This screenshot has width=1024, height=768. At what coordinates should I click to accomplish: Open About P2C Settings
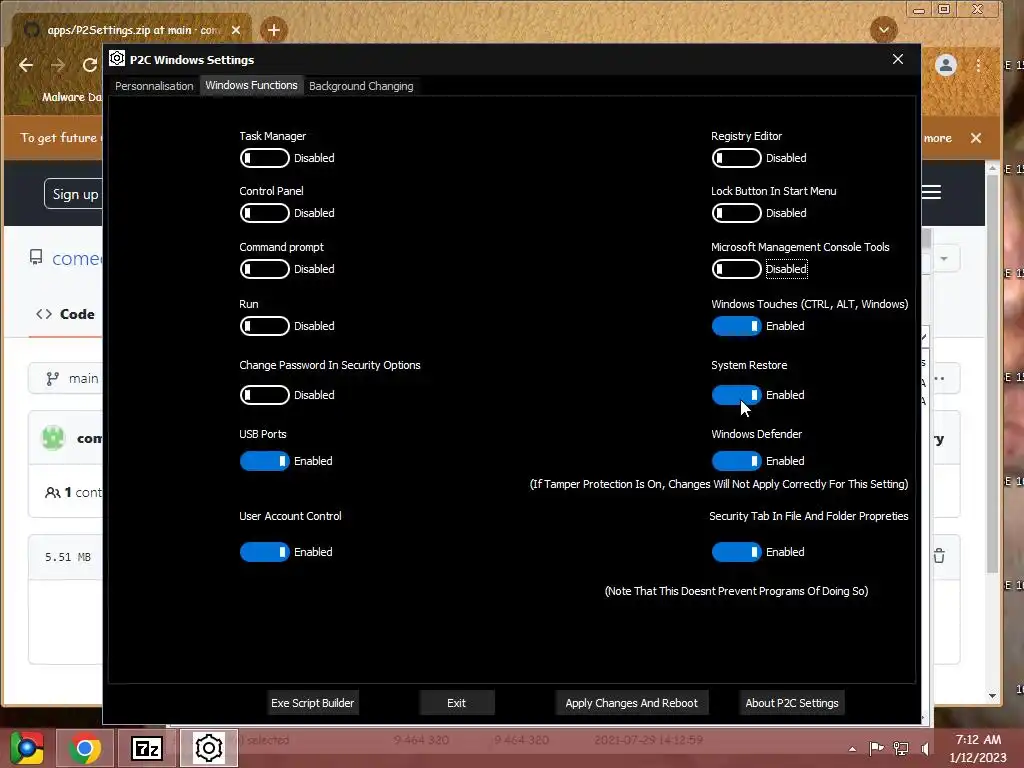tap(792, 703)
